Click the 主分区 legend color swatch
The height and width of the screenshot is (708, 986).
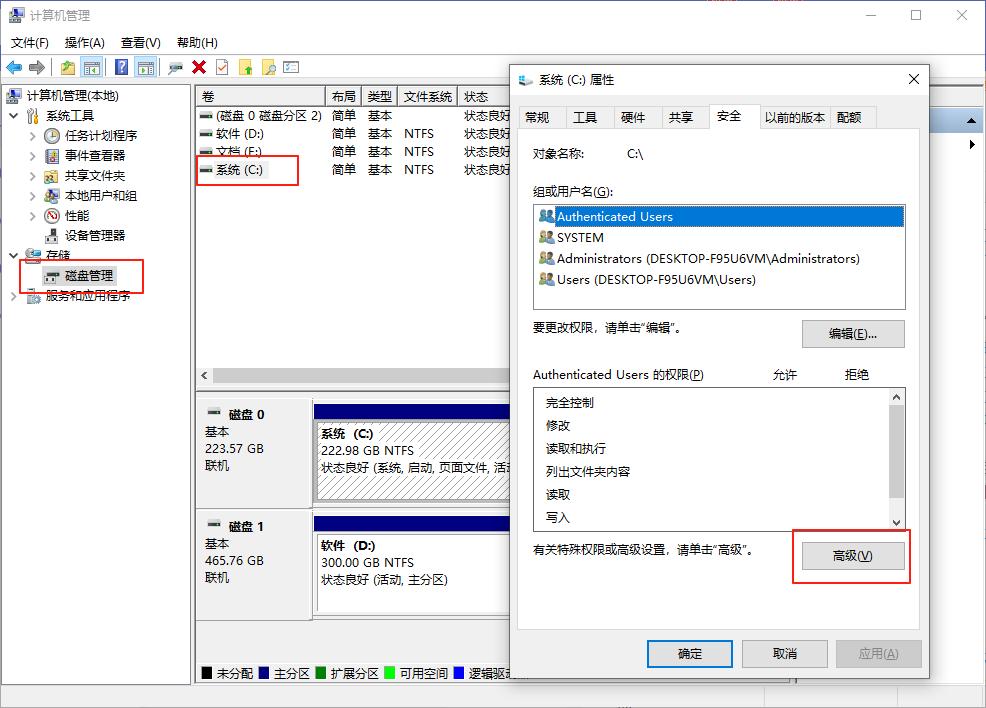[x=264, y=673]
